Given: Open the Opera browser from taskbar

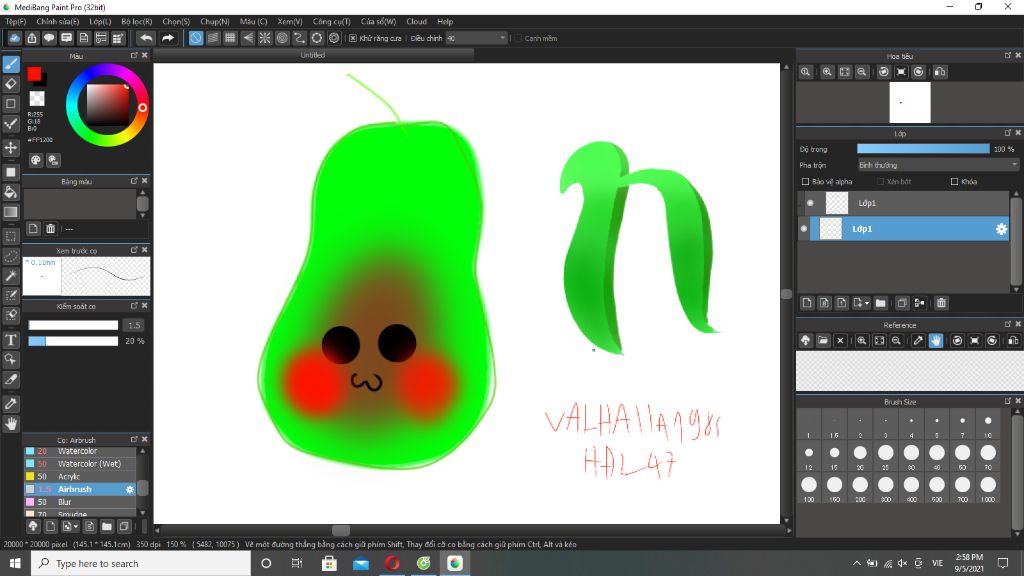Looking at the screenshot, I should (392, 563).
